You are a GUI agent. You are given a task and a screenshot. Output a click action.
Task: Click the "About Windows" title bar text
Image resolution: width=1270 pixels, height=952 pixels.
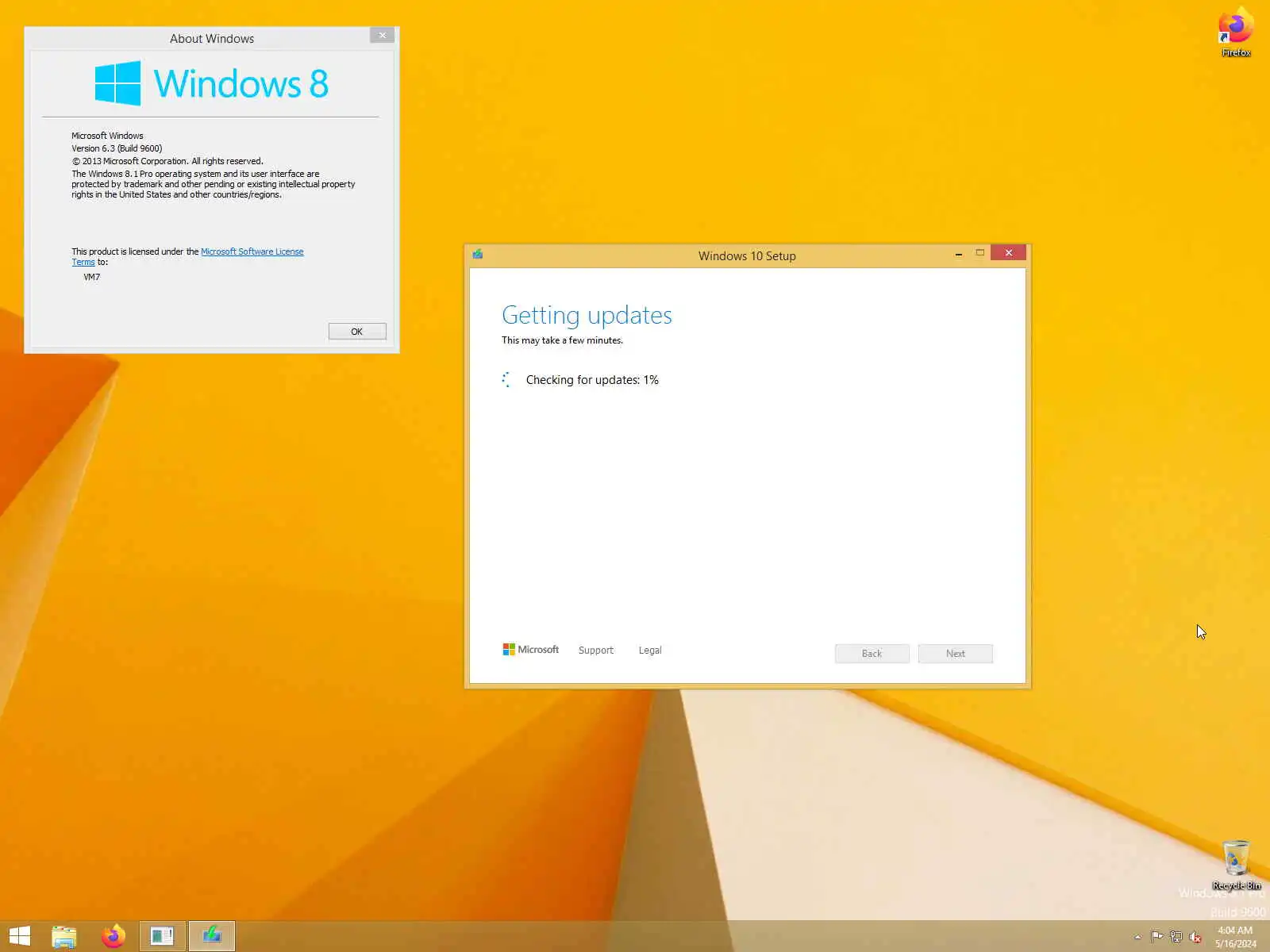[212, 38]
